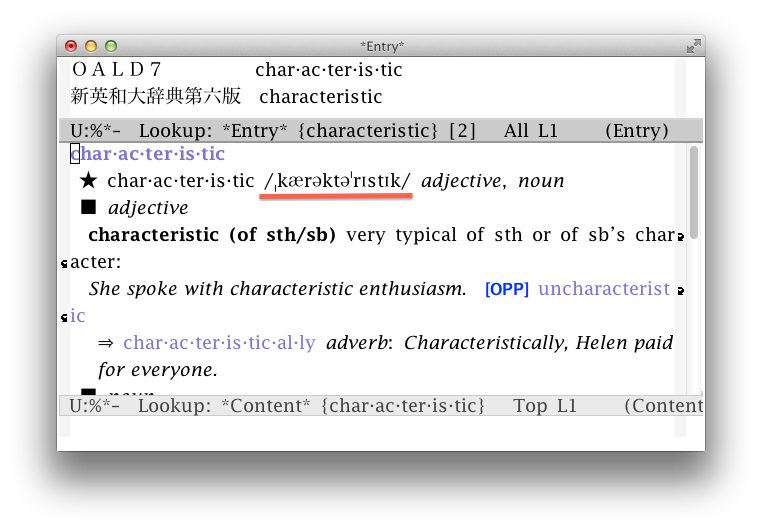This screenshot has width=762, height=530.
Task: Click the wrapped 'ic' link continuation
Action: coord(78,316)
